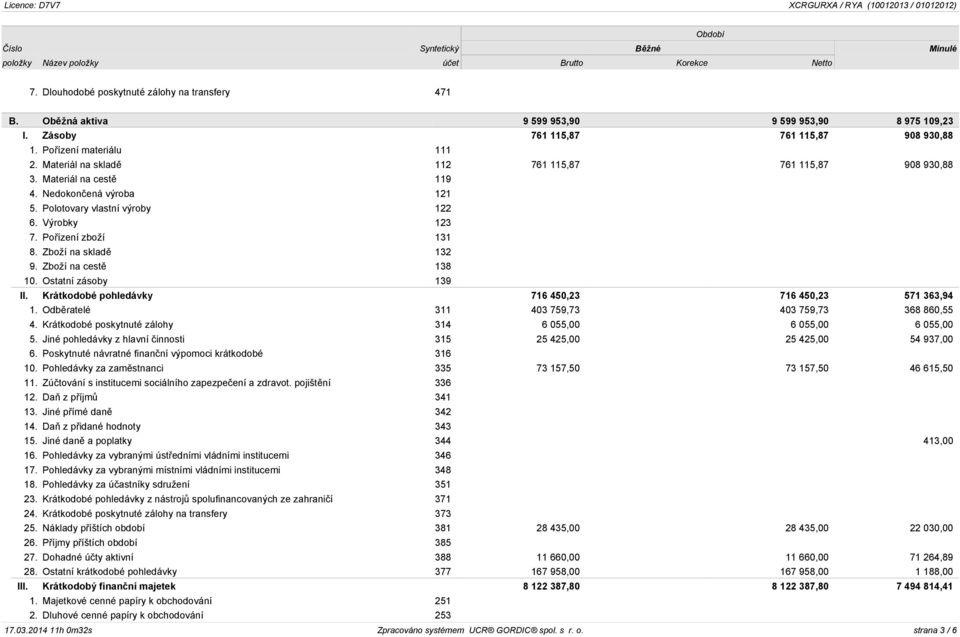This screenshot has width=960, height=637.
Task: Select previous period value 71 264,89
Action: point(931,557)
